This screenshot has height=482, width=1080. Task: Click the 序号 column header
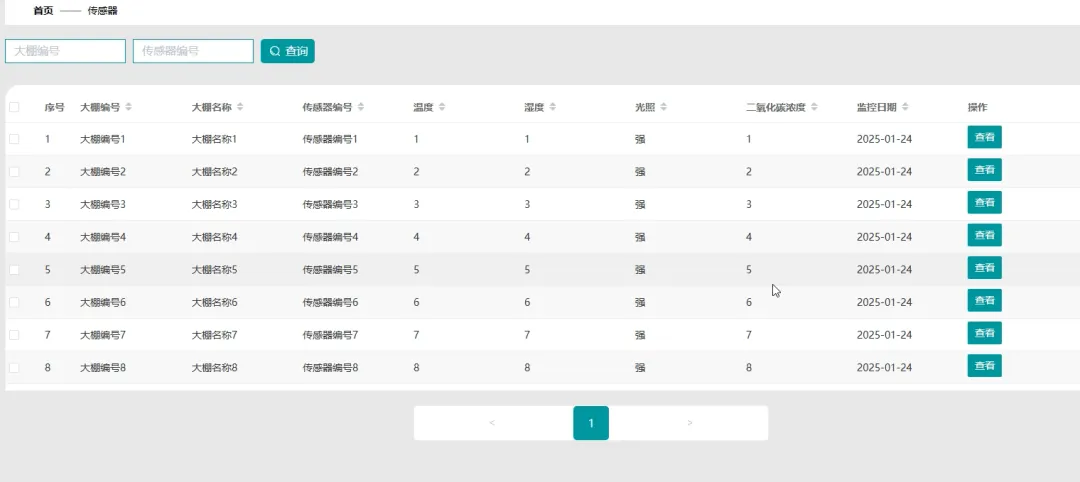(54, 107)
